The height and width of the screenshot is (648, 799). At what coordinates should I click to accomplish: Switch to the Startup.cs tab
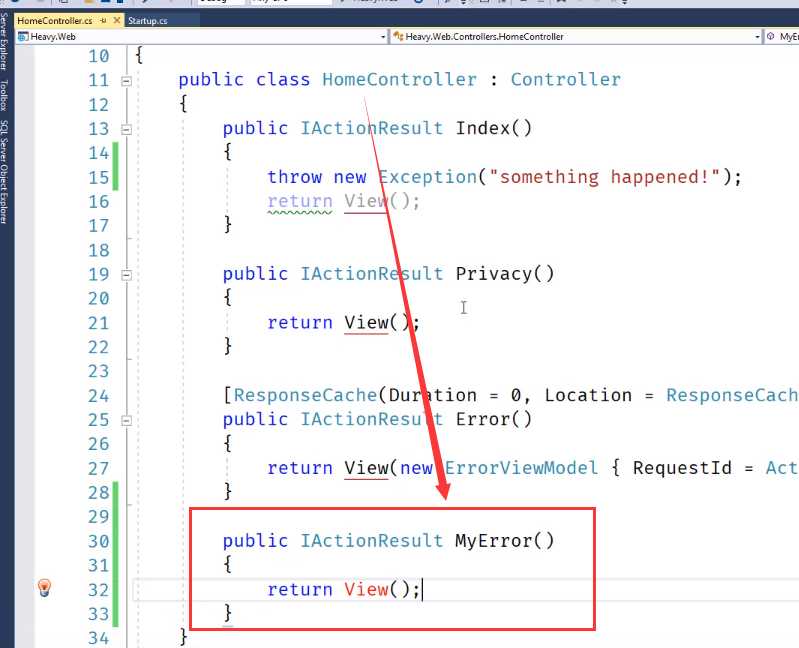coord(147,21)
